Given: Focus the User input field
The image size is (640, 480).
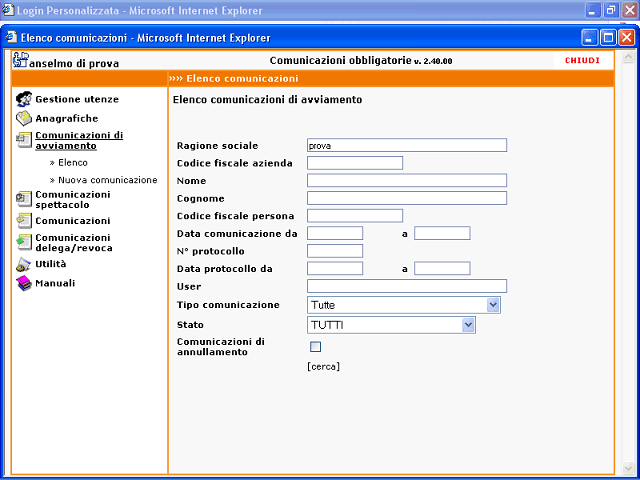Looking at the screenshot, I should coord(407,286).
